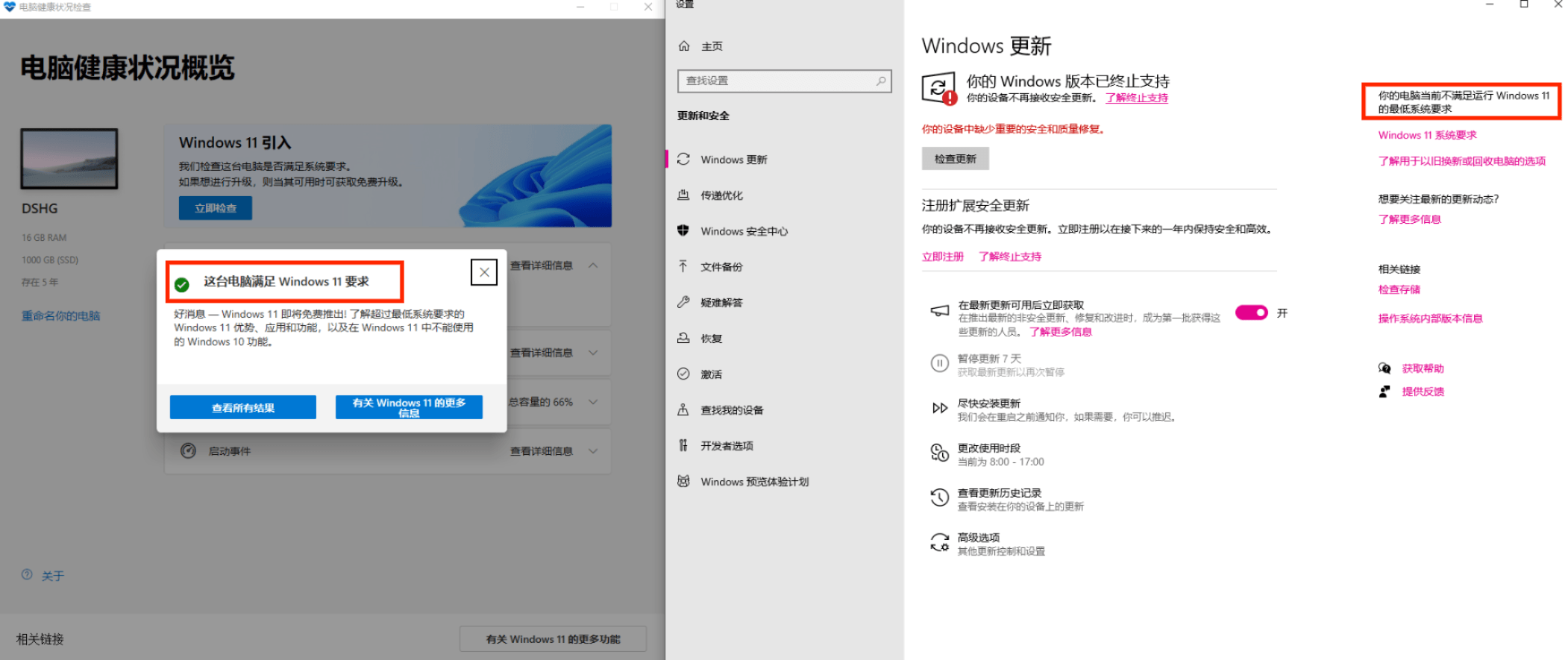
Task: Click the 开发者选项 tools icon
Action: tap(683, 445)
